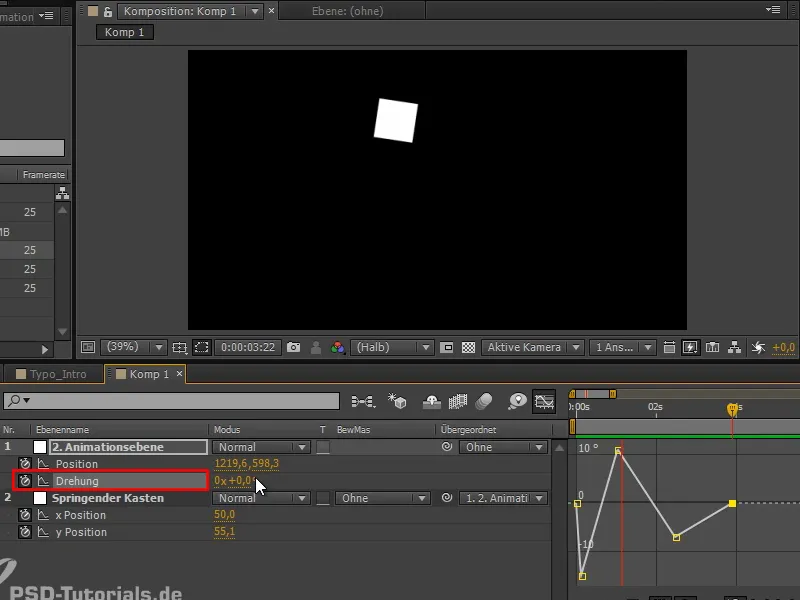800x600 pixels.
Task: Click the white label swatch of Springender Kasten
Action: [x=40, y=498]
